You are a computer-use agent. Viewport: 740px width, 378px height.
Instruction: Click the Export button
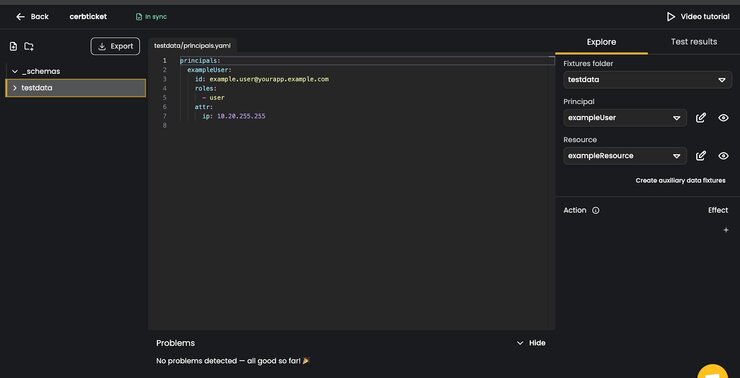pyautogui.click(x=115, y=46)
